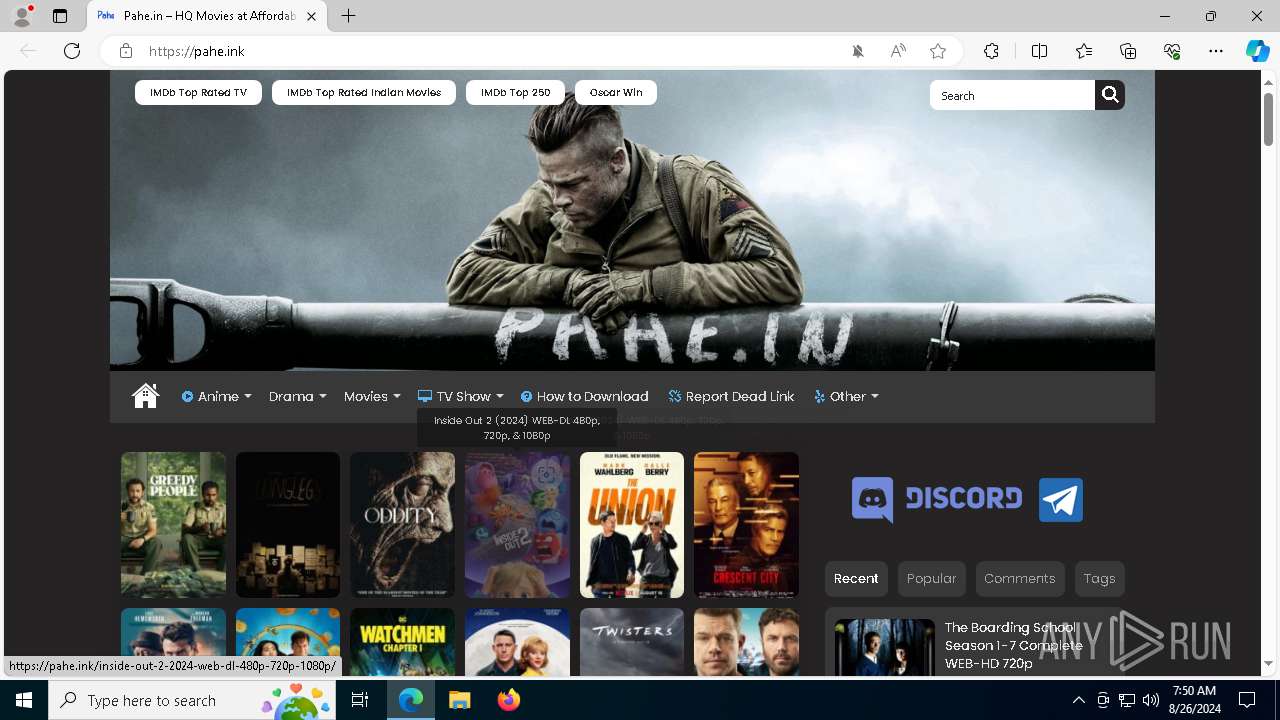1280x720 pixels.
Task: Switch to the Recent tab
Action: pyautogui.click(x=856, y=578)
